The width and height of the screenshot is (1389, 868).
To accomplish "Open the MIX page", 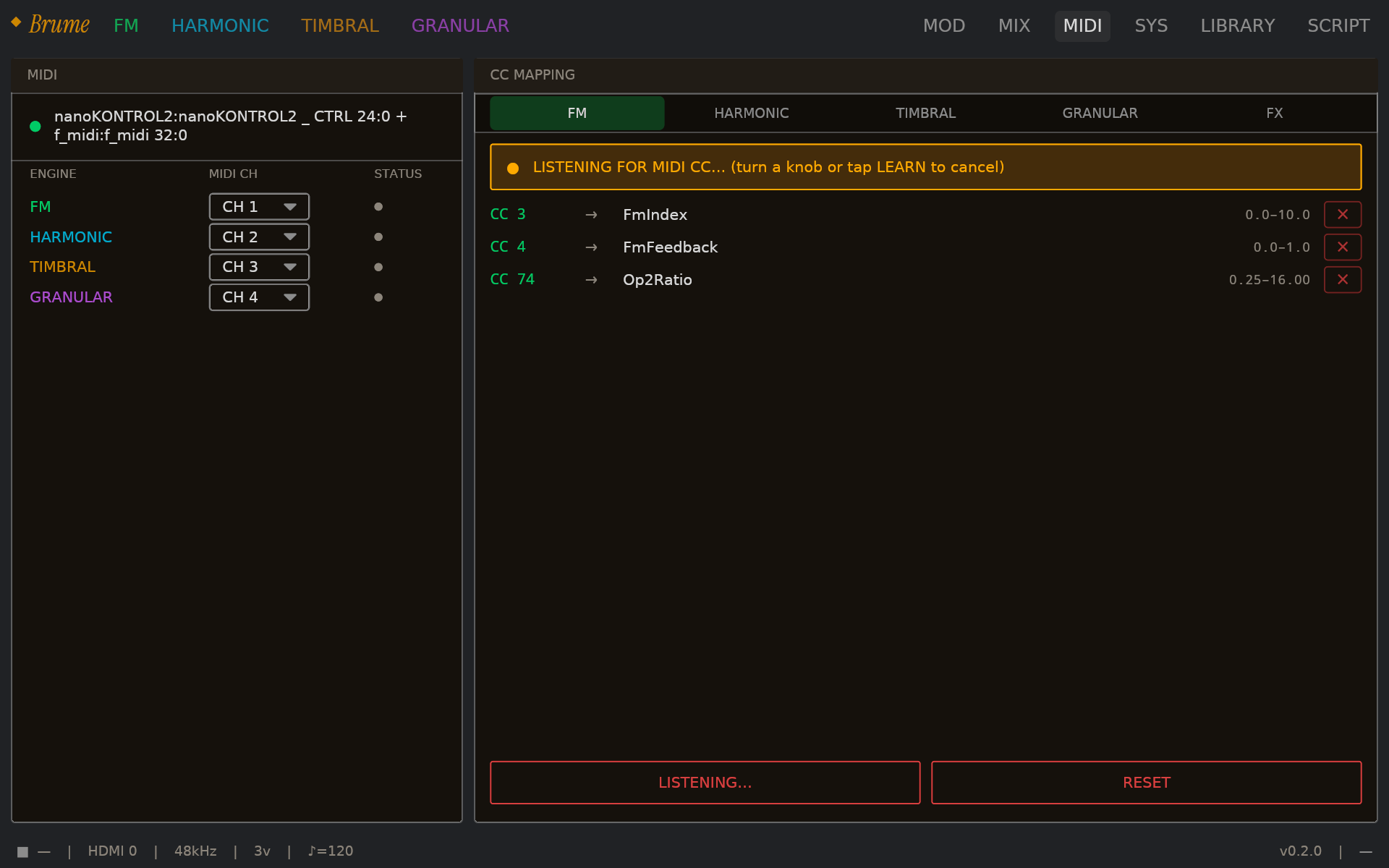I will tap(1014, 26).
